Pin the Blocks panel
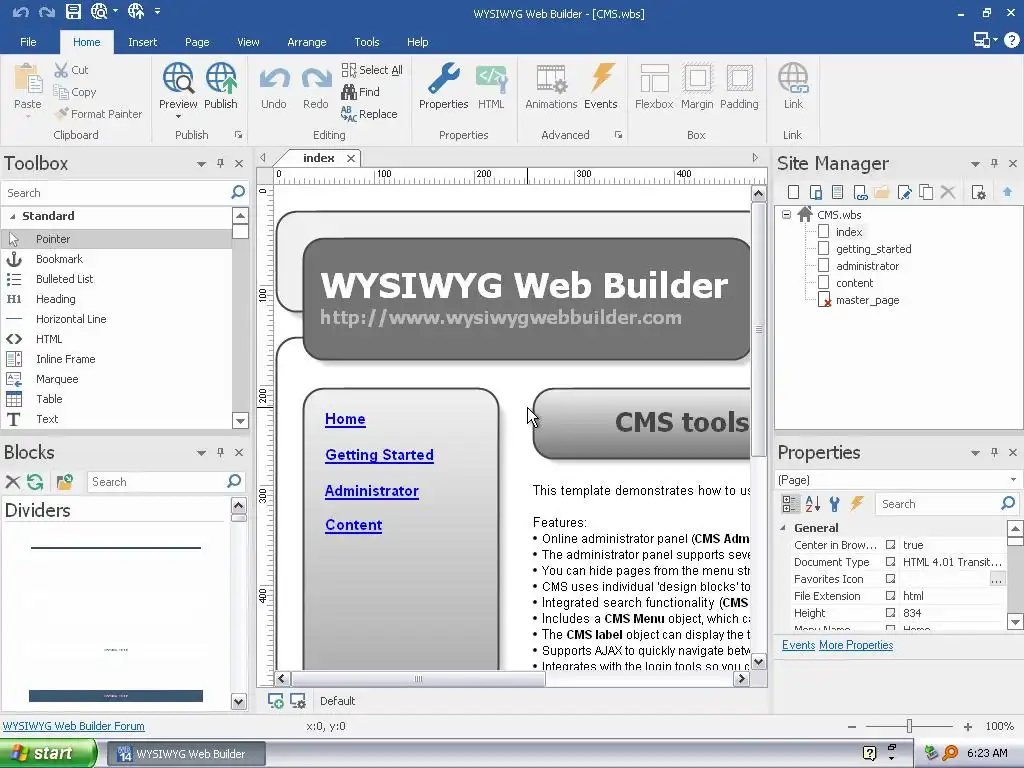 220,452
